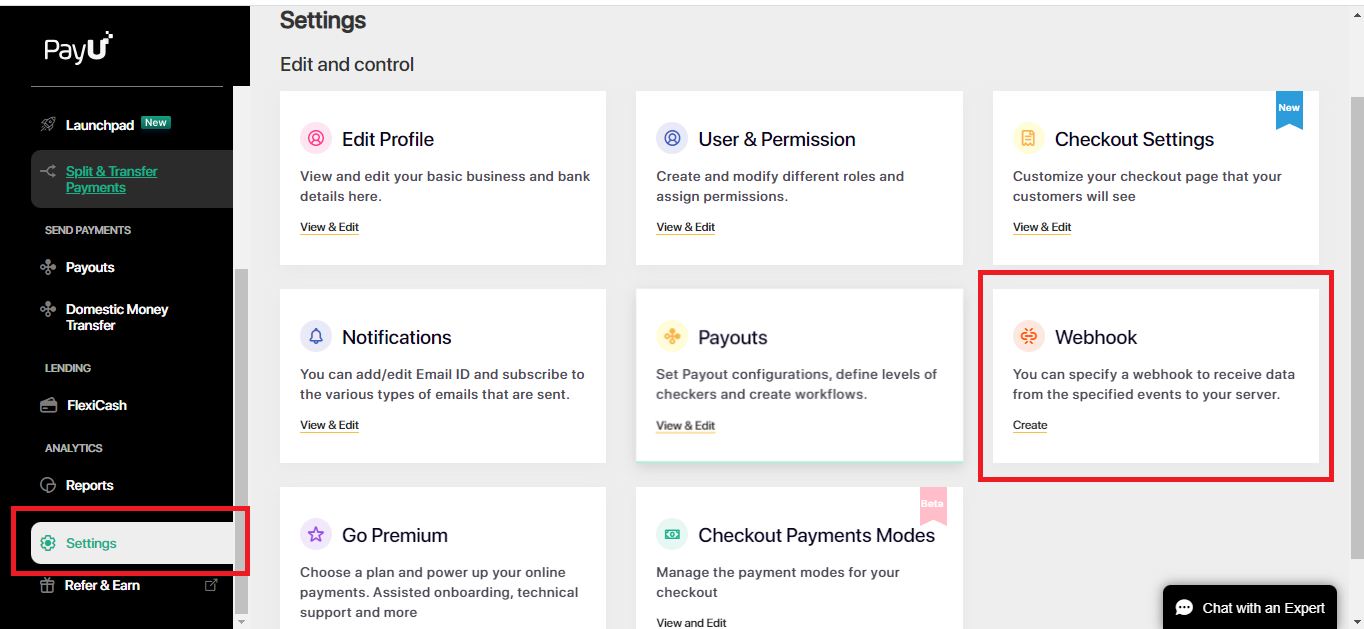Viewport: 1364px width, 629px height.
Task: Click the Go Premium star icon
Action: [316, 534]
